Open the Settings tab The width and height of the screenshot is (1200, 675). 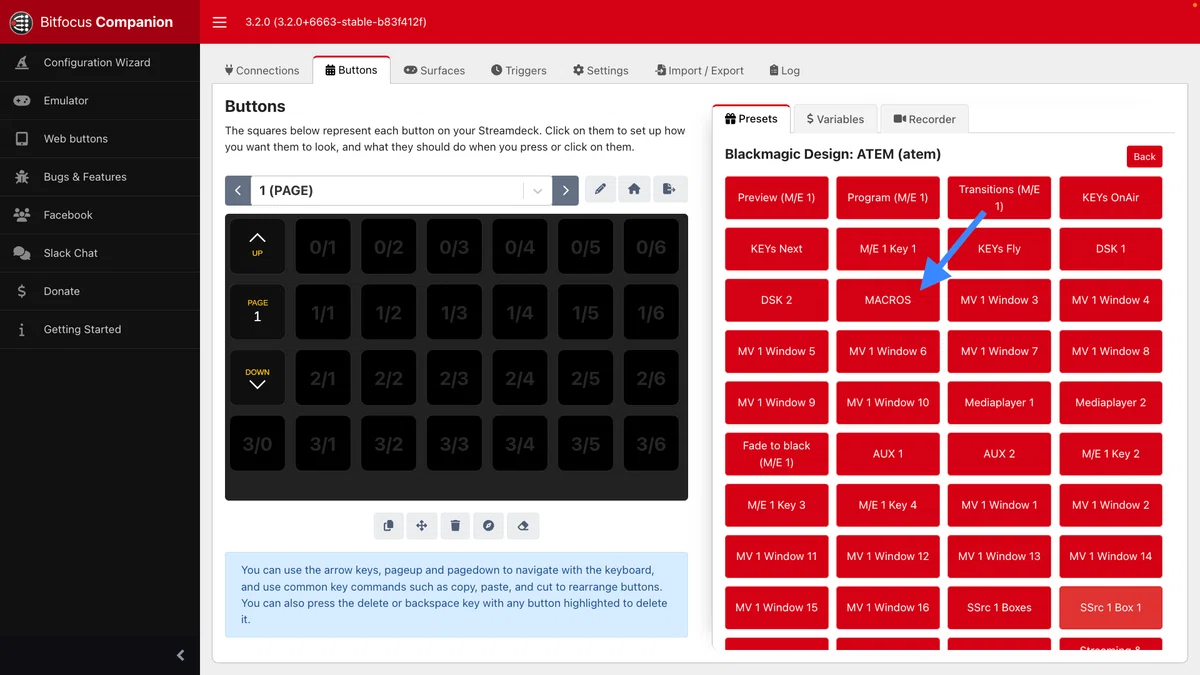(601, 70)
